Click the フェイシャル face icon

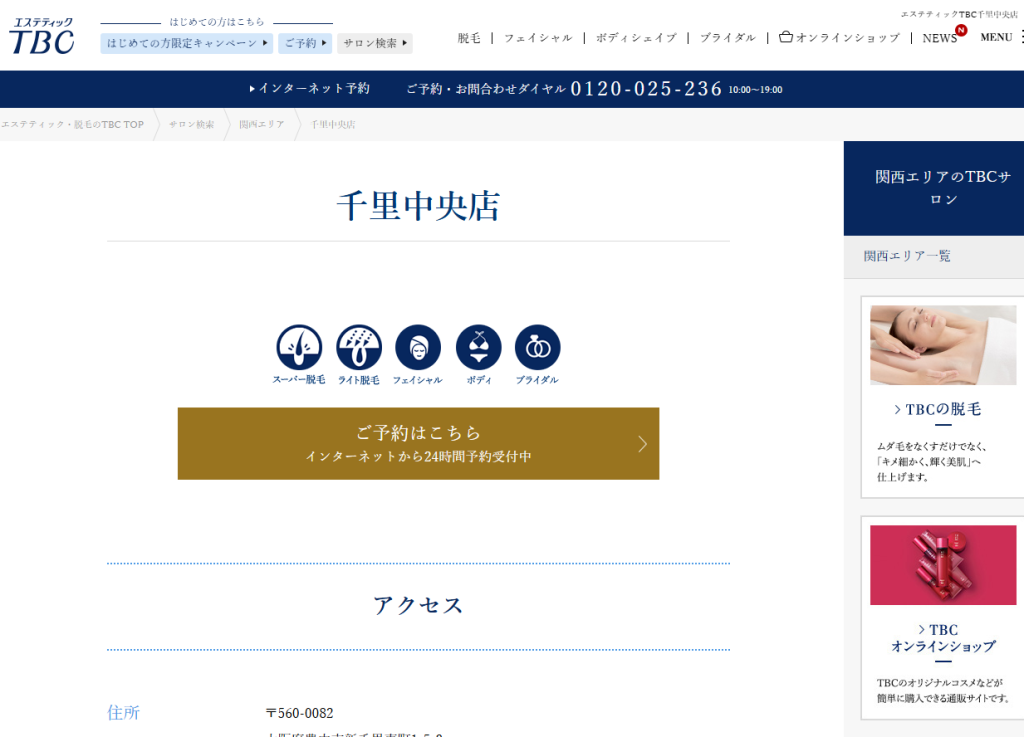[x=417, y=348]
